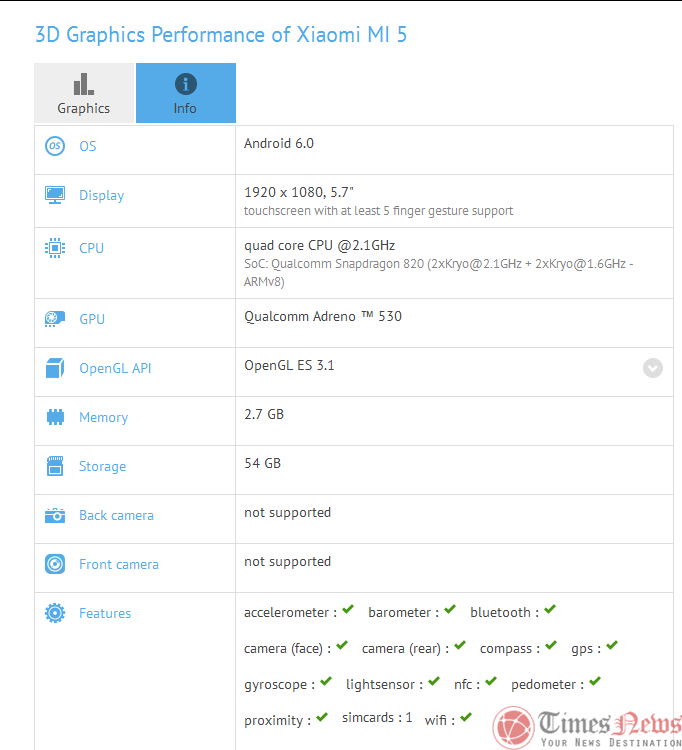Select the Info tab

click(x=185, y=93)
